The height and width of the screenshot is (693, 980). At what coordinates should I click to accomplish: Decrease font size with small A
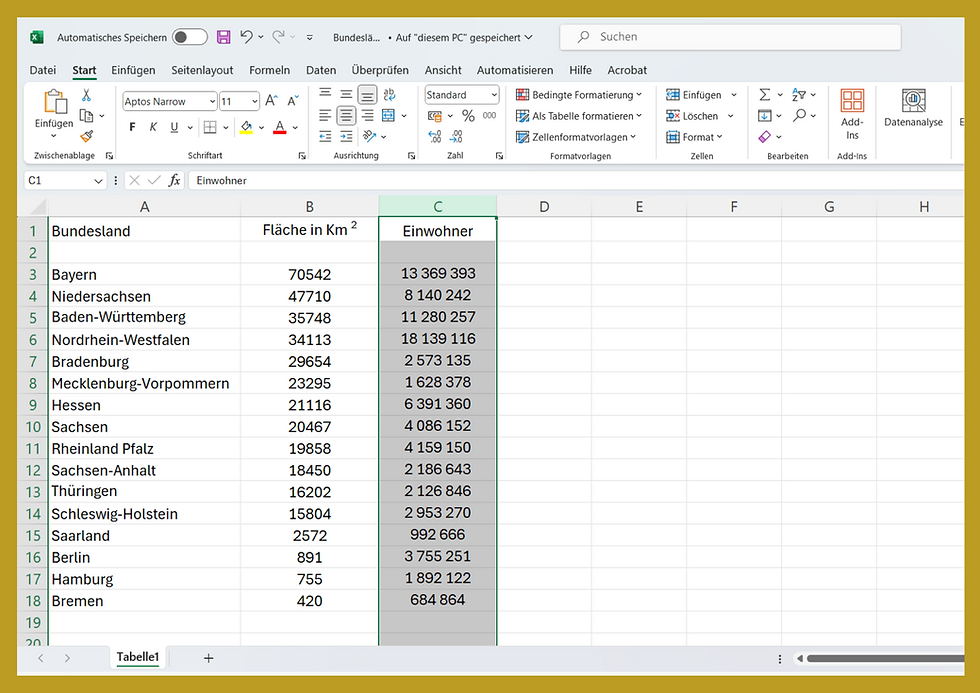point(293,101)
